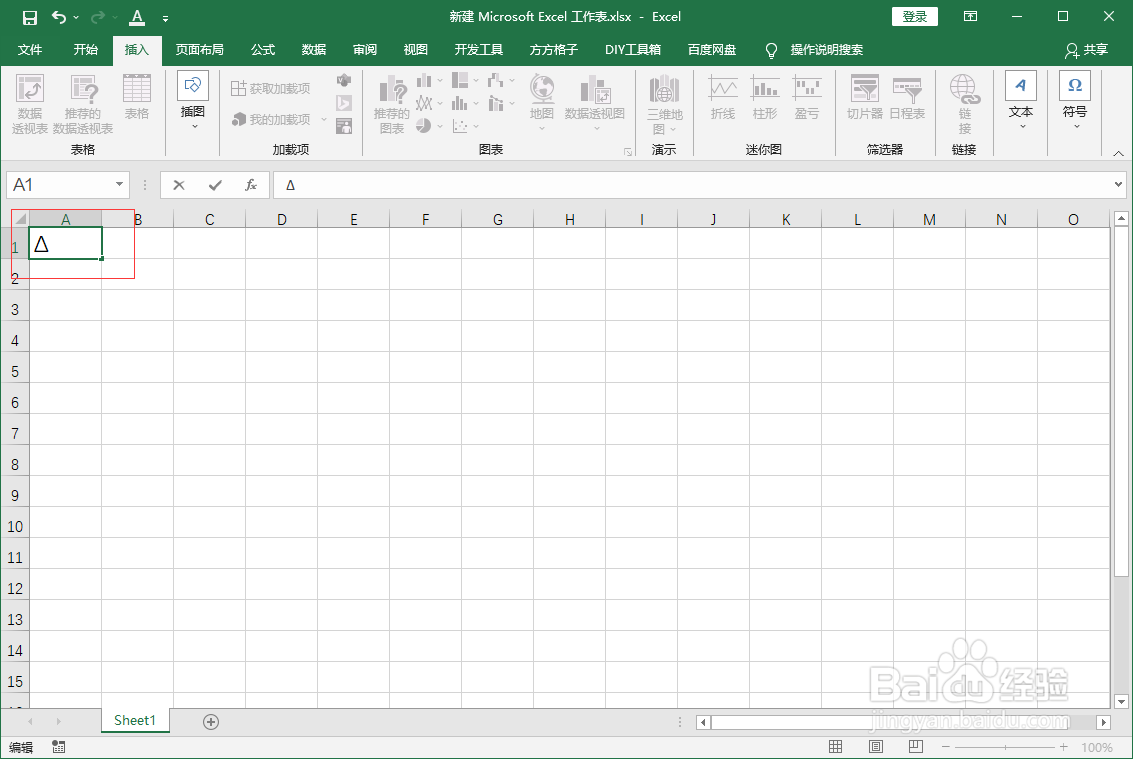Image resolution: width=1133 pixels, height=759 pixels.
Task: Select the Sheet1 tab
Action: [135, 721]
